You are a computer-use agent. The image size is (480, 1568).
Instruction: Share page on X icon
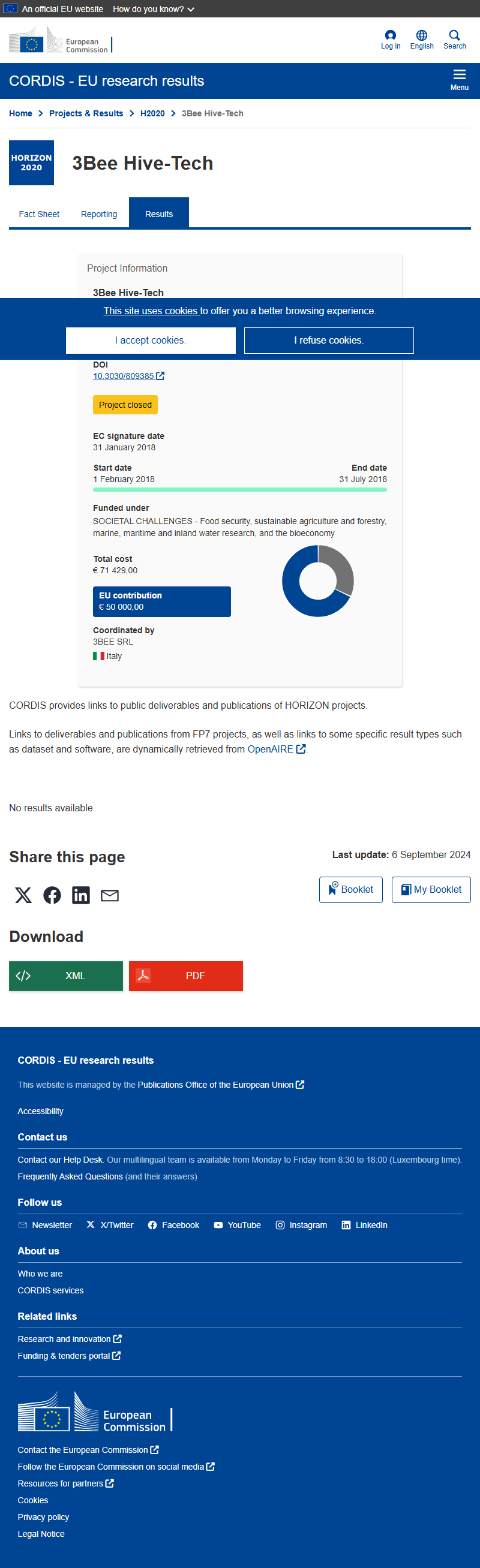coord(23,895)
